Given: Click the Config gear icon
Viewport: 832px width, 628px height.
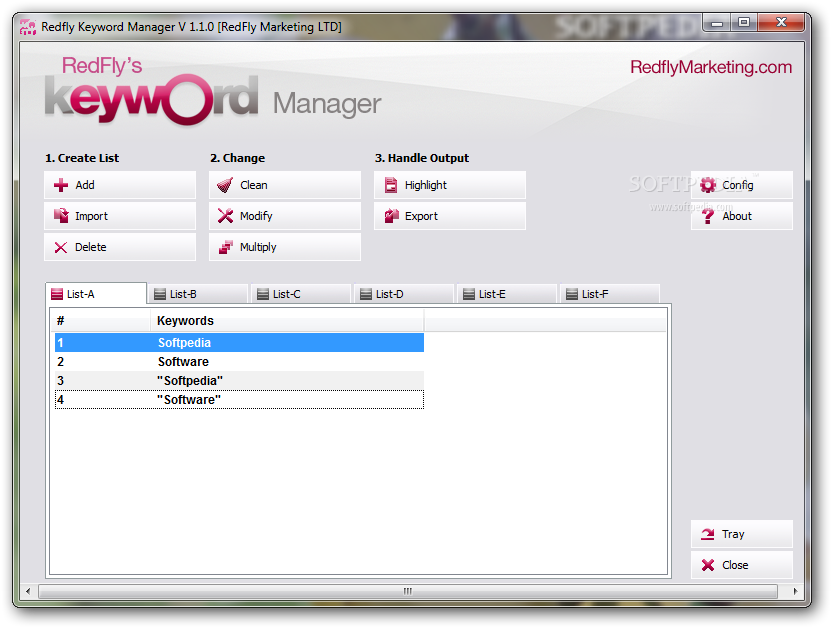Looking at the screenshot, I should pos(708,185).
